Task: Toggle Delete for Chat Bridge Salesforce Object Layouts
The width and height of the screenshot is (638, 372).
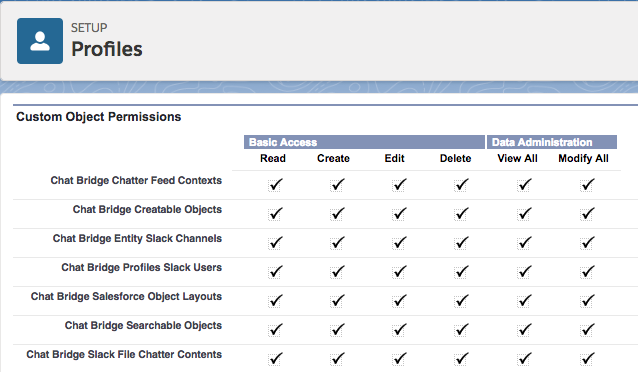Action: coord(461,301)
